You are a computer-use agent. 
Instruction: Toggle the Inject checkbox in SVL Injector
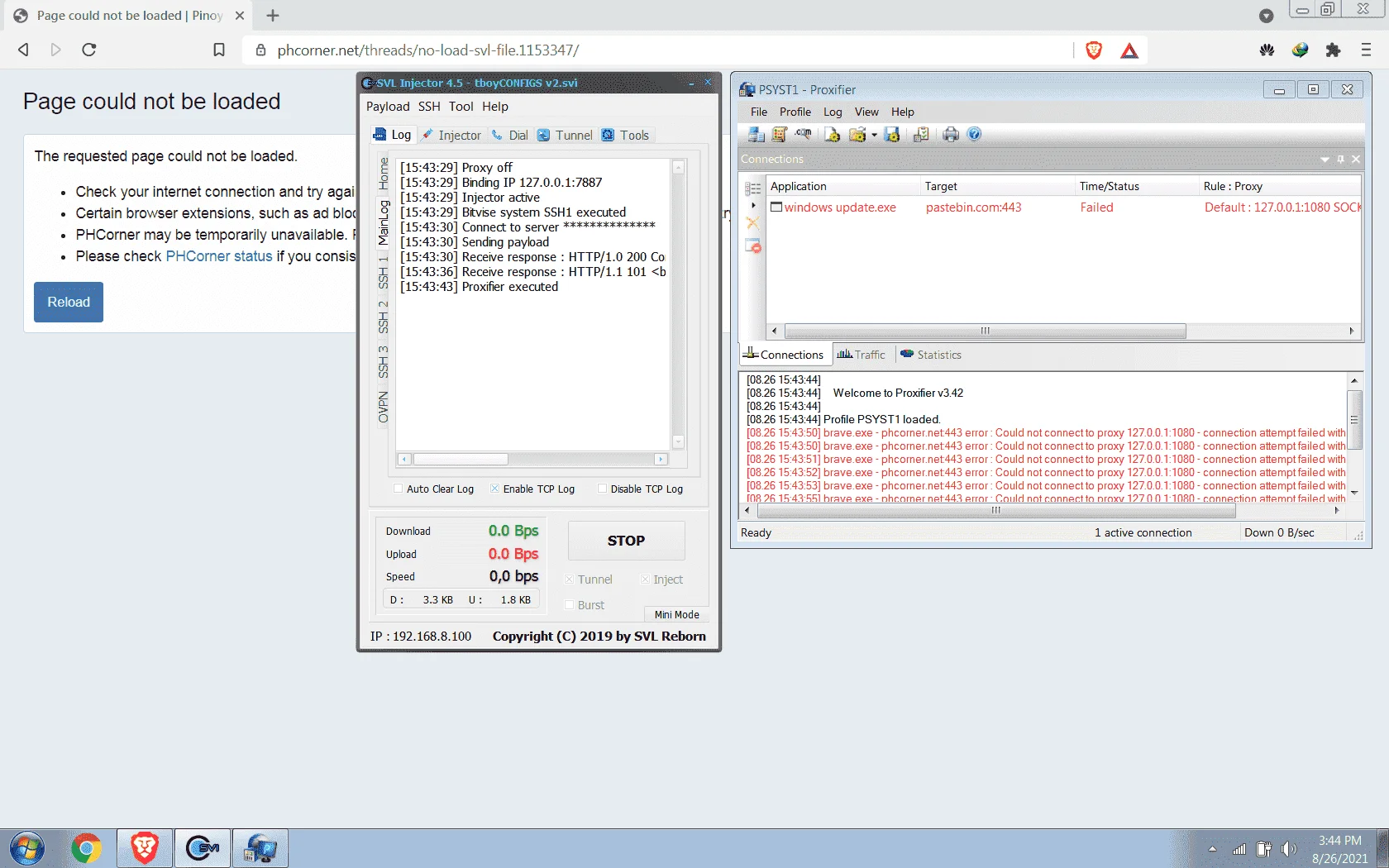tap(645, 579)
